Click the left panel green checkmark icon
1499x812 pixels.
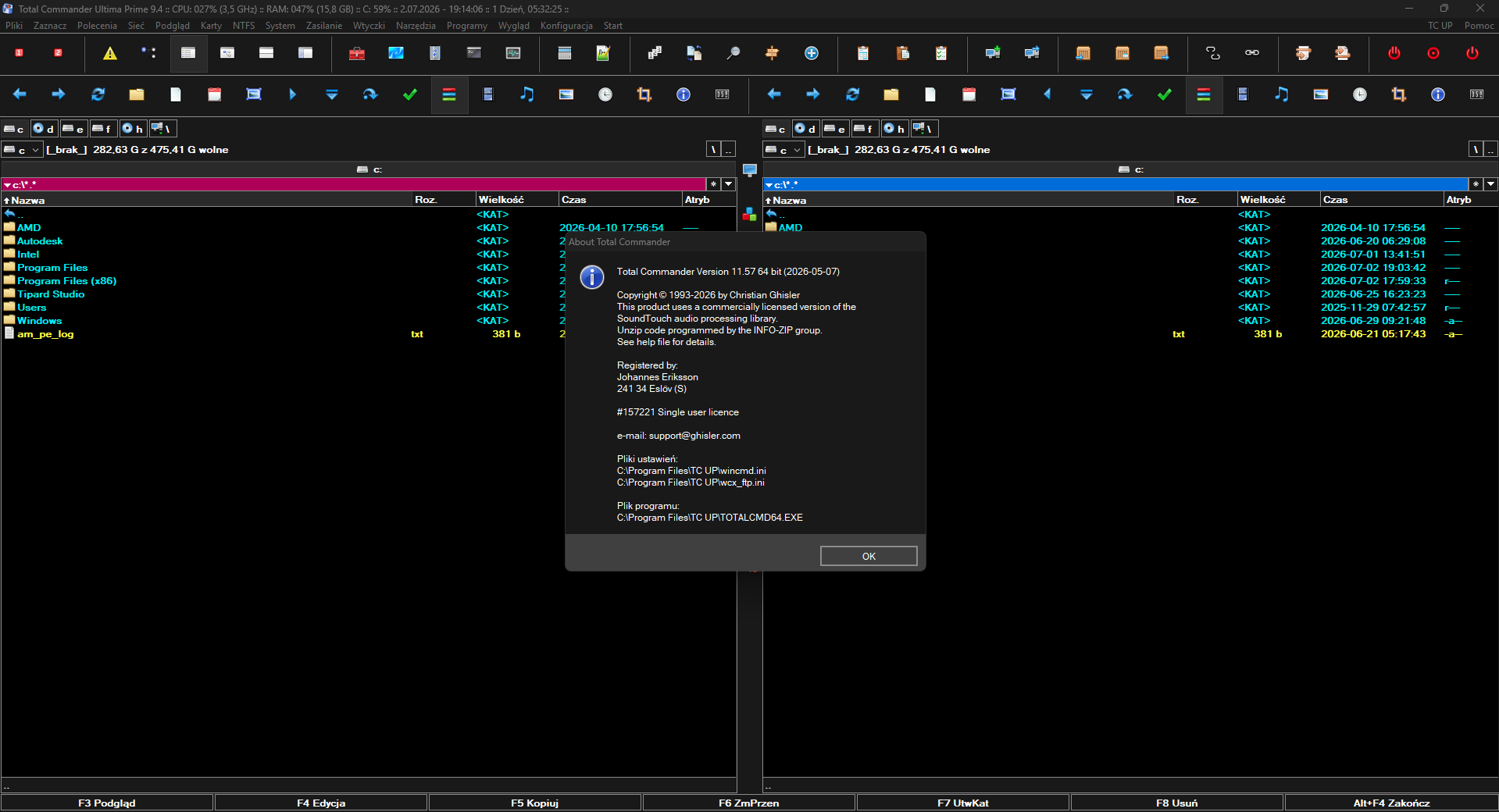coord(410,94)
